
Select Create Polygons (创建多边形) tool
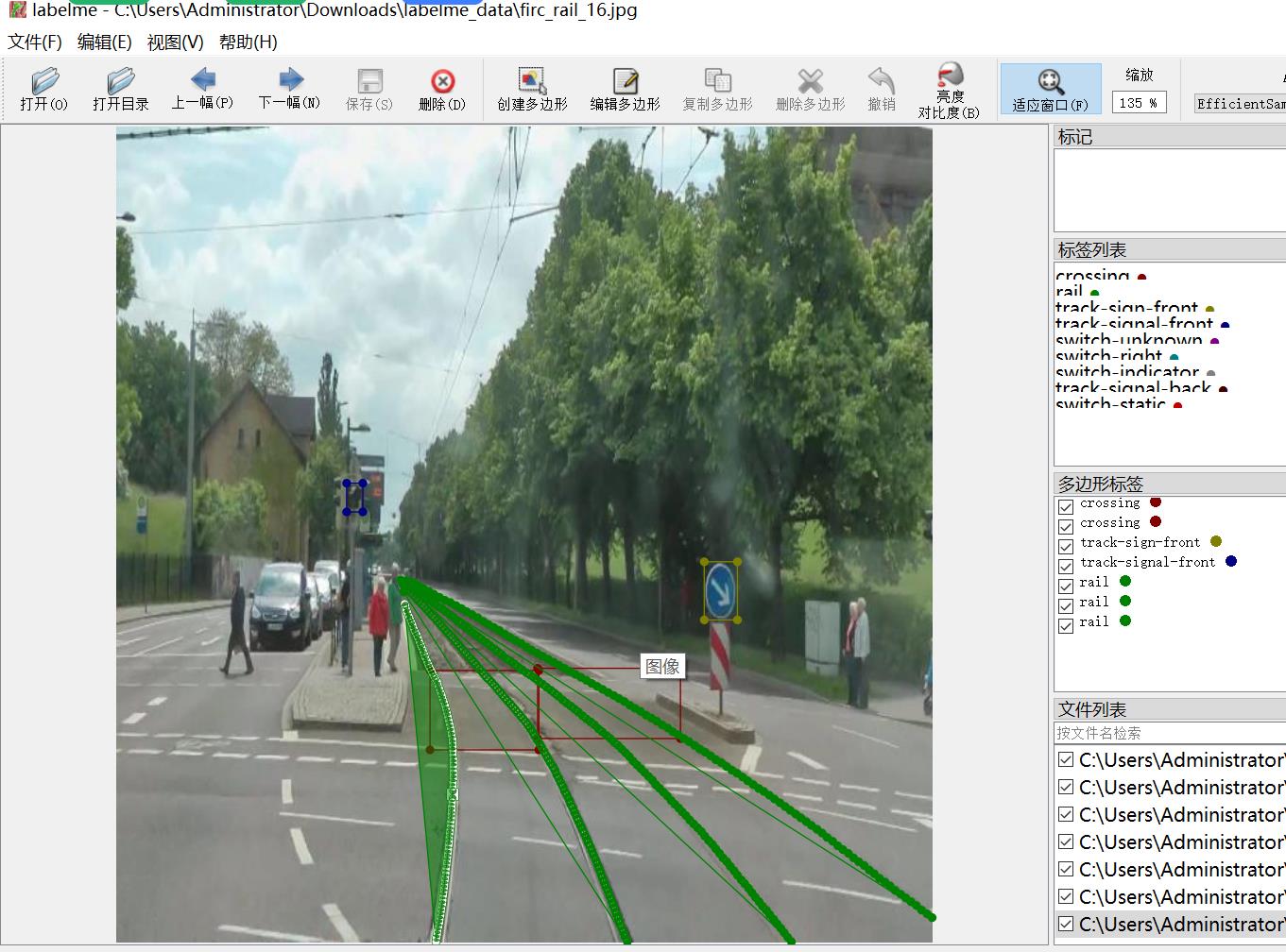click(x=532, y=89)
